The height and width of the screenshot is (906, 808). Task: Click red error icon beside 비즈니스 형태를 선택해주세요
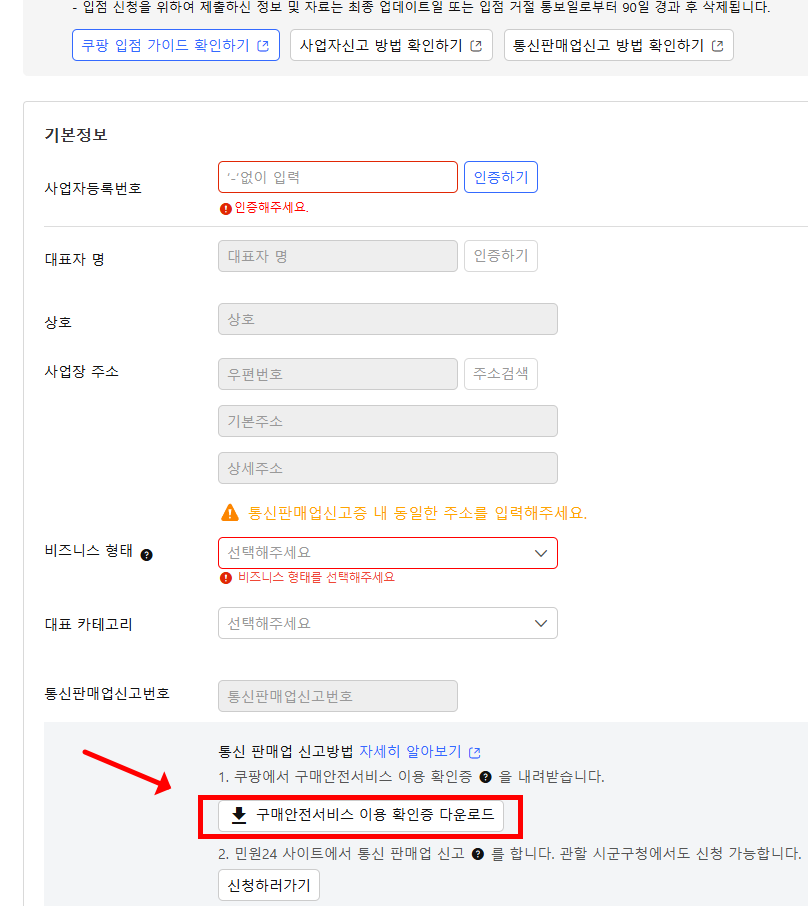click(x=225, y=578)
